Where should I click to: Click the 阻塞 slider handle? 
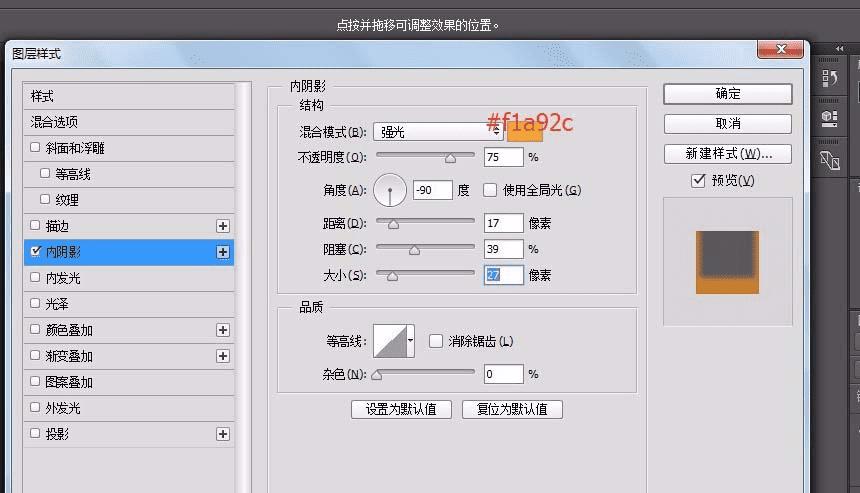(x=415, y=250)
